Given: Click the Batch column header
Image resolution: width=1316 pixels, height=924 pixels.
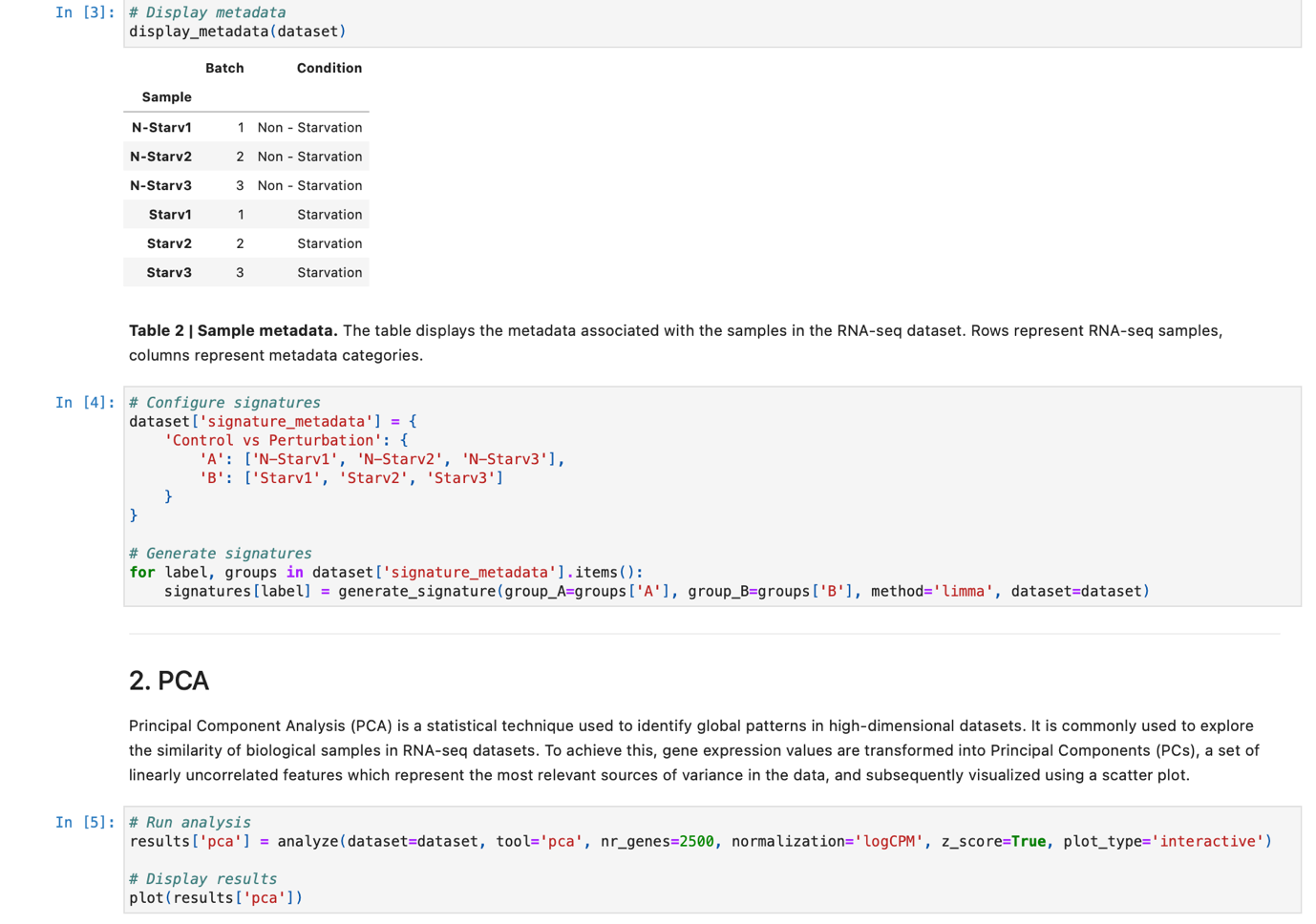Looking at the screenshot, I should point(224,68).
